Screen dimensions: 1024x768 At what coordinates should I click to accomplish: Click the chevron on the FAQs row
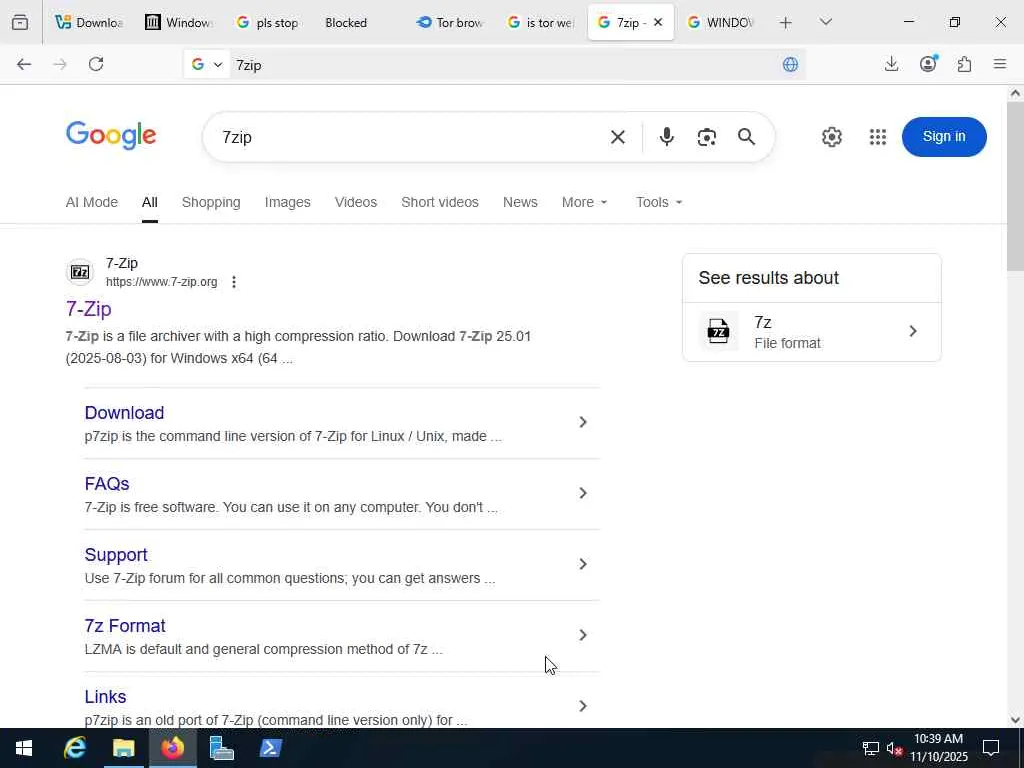click(583, 493)
